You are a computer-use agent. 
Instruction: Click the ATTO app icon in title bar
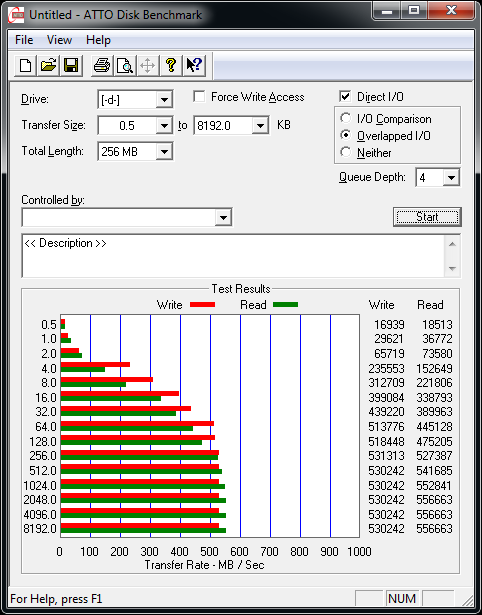pyautogui.click(x=17, y=15)
